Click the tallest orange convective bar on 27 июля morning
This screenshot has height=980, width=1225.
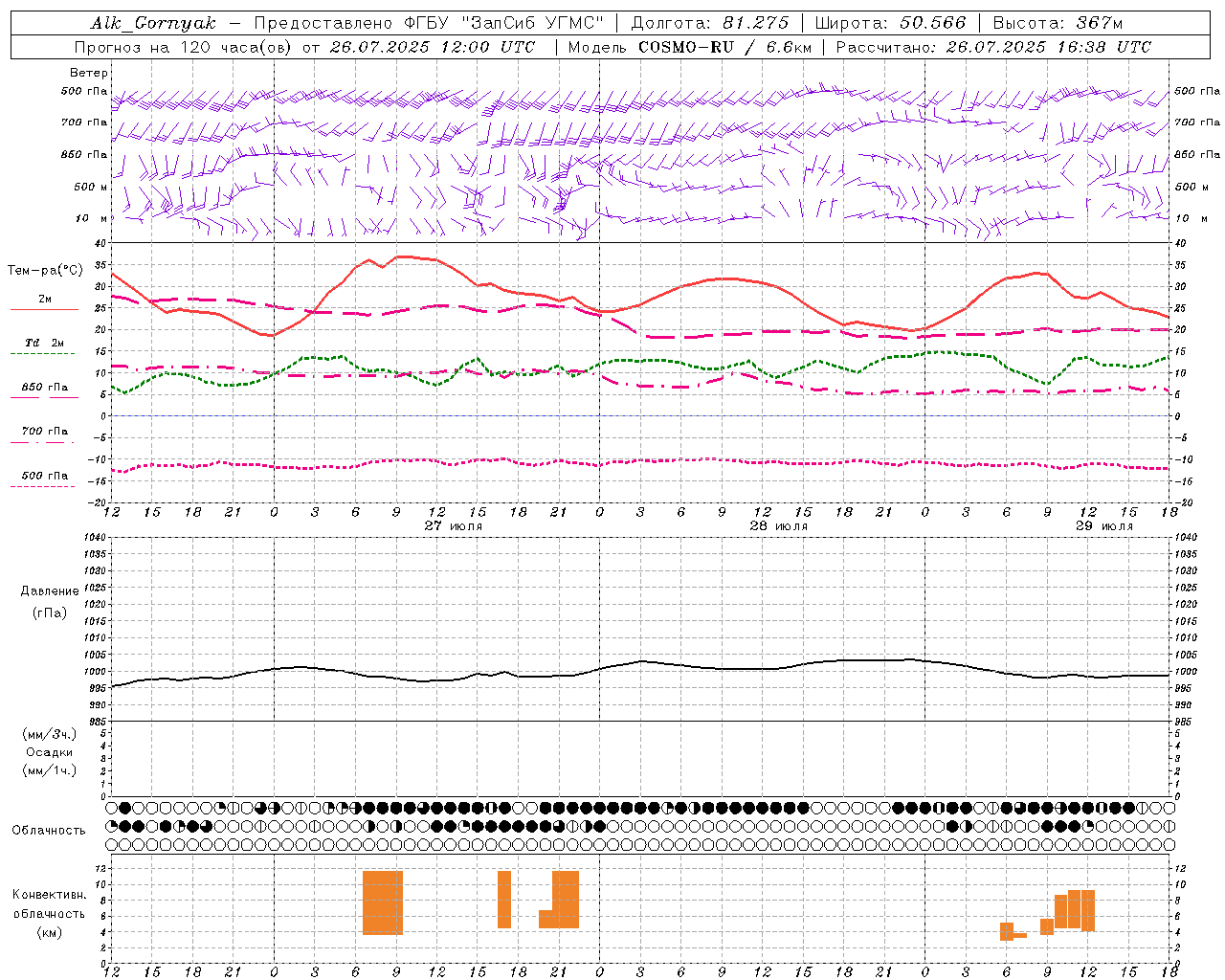click(383, 902)
